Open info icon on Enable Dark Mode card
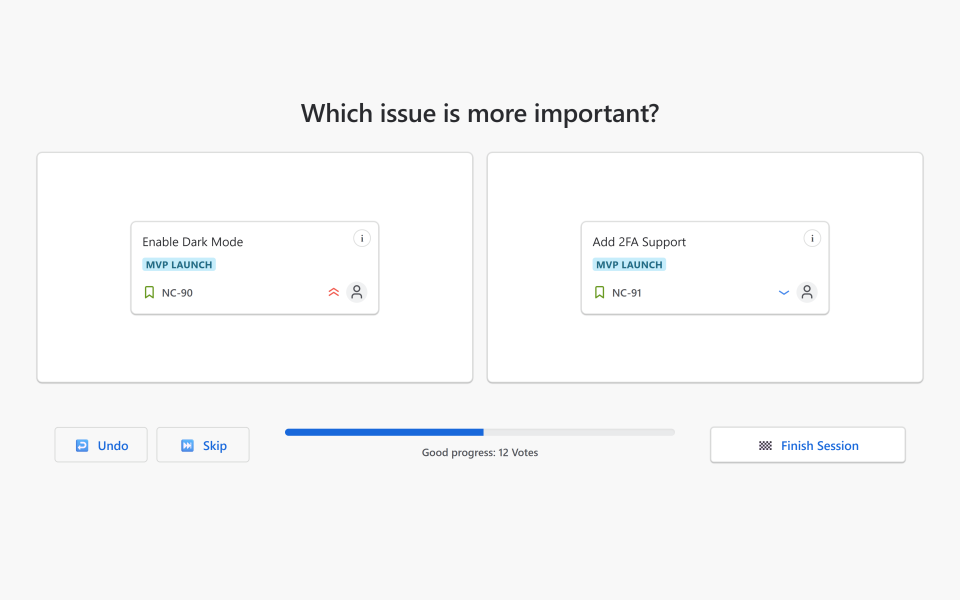The width and height of the screenshot is (960, 600). coord(362,239)
